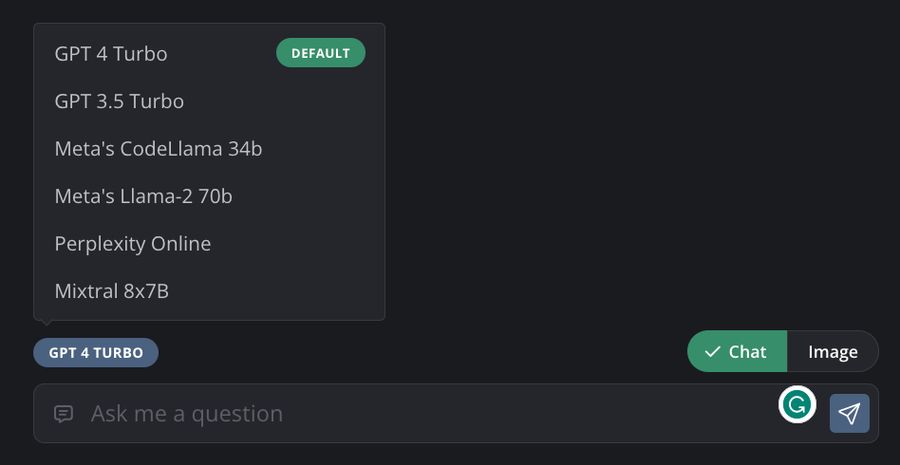This screenshot has height=465, width=900.
Task: Switch mode to Image
Action: coord(832,351)
